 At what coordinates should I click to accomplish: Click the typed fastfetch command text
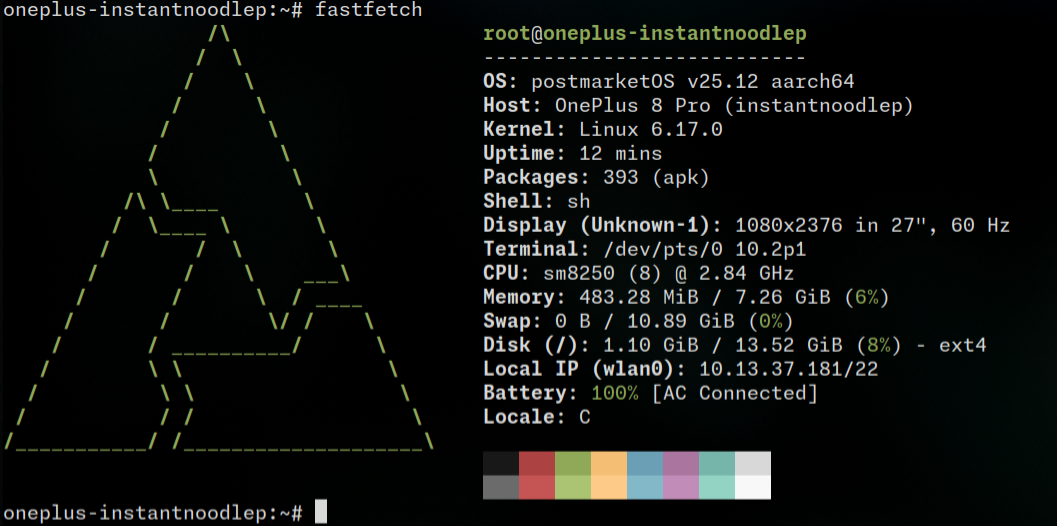pos(368,10)
